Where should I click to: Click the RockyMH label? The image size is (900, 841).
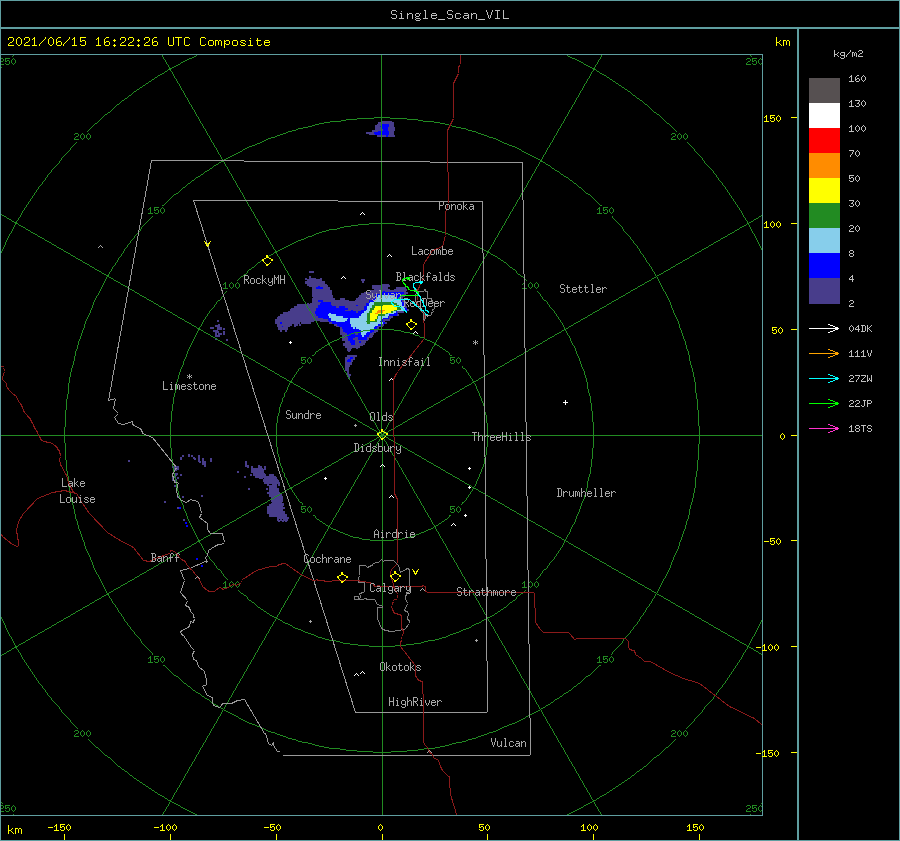point(264,280)
